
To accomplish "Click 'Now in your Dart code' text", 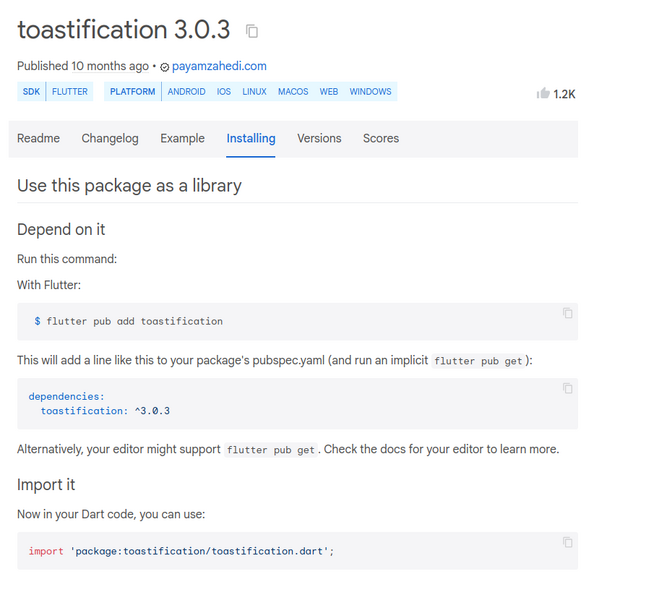I will tap(77, 514).
